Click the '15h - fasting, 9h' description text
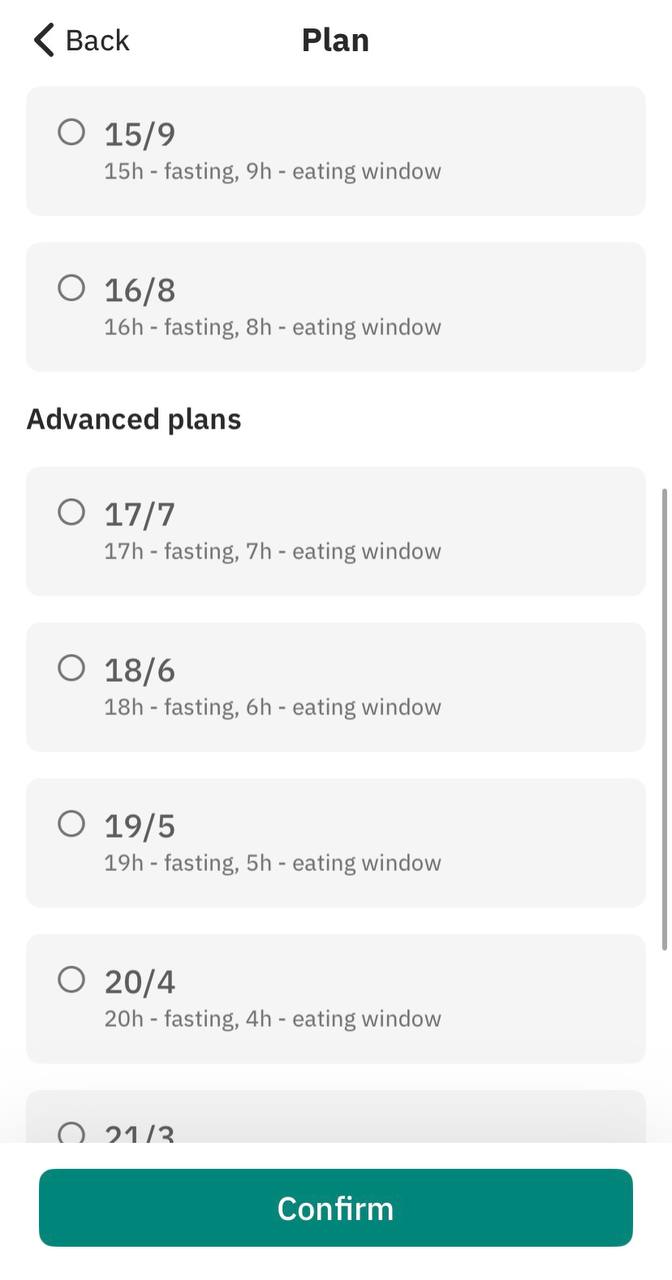 pyautogui.click(x=272, y=171)
